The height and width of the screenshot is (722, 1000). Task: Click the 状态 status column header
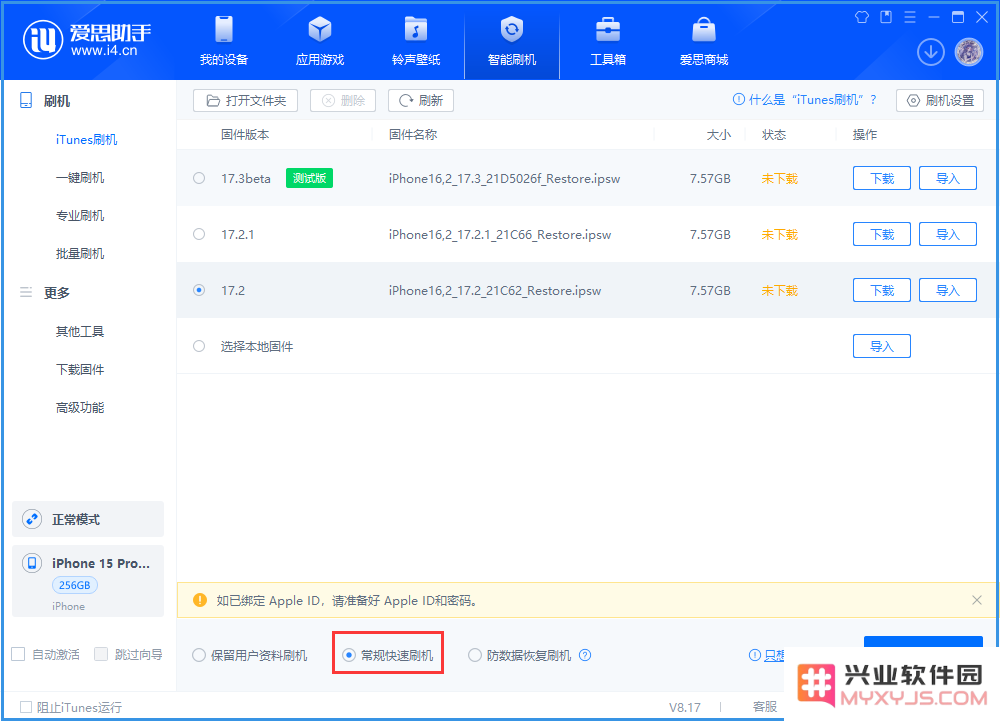(774, 135)
